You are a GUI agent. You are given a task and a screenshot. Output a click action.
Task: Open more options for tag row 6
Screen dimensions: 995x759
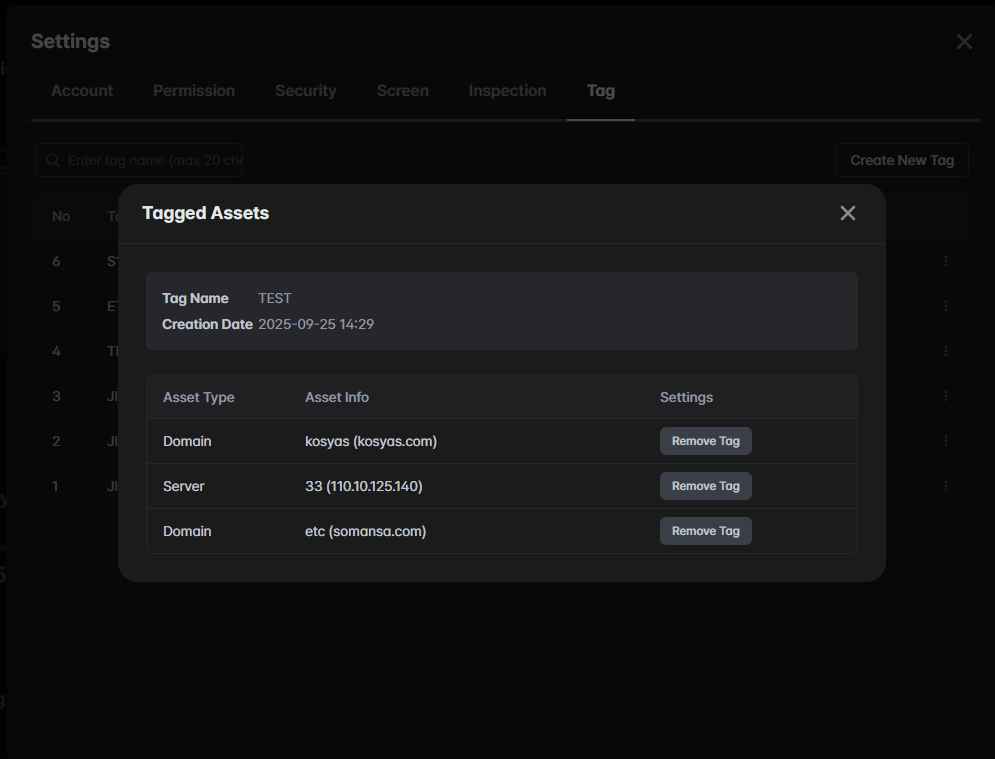[x=945, y=261]
